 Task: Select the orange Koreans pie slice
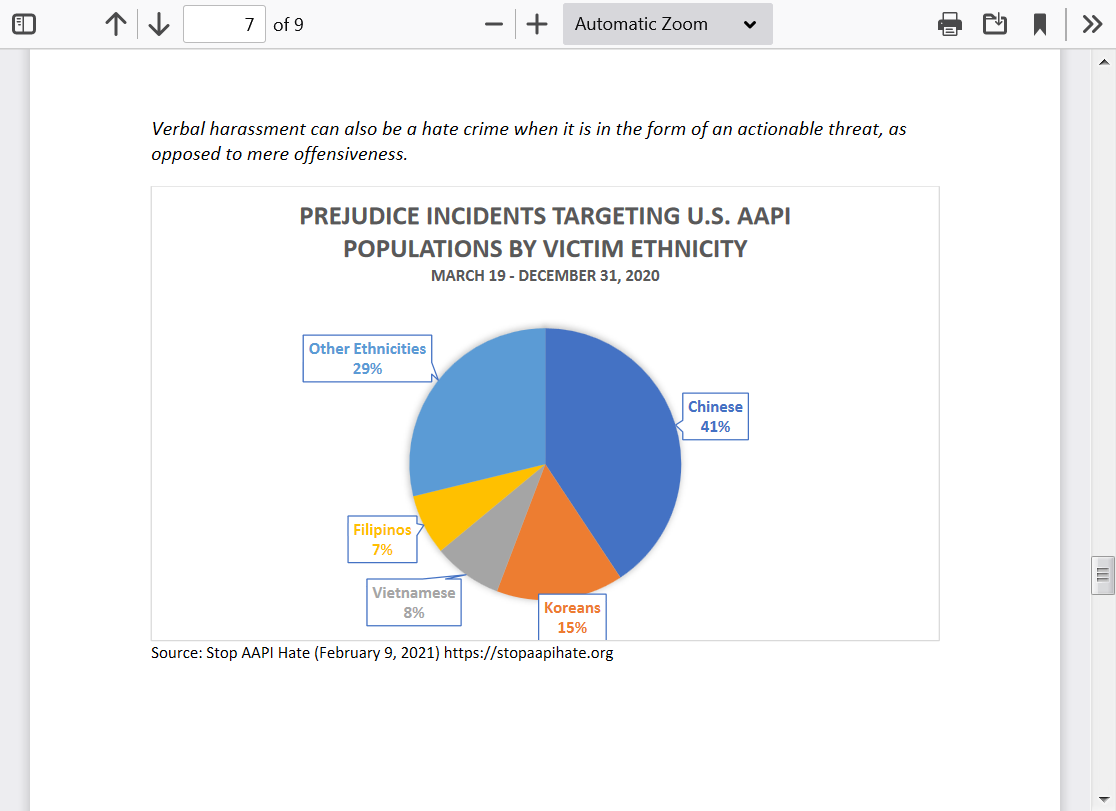click(555, 560)
